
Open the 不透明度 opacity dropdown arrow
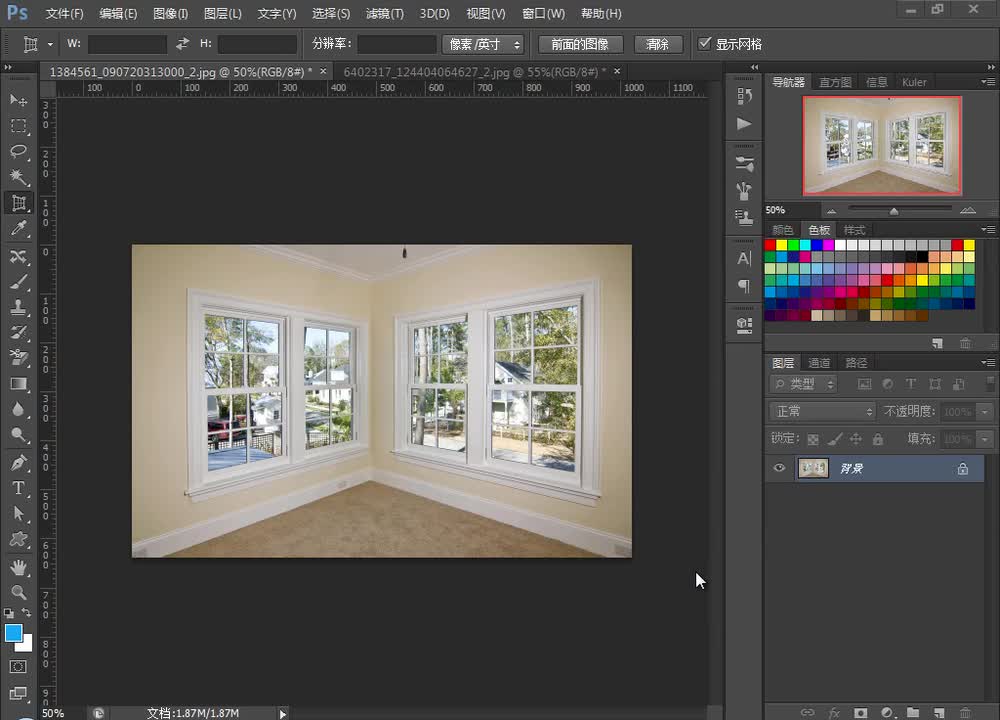985,412
